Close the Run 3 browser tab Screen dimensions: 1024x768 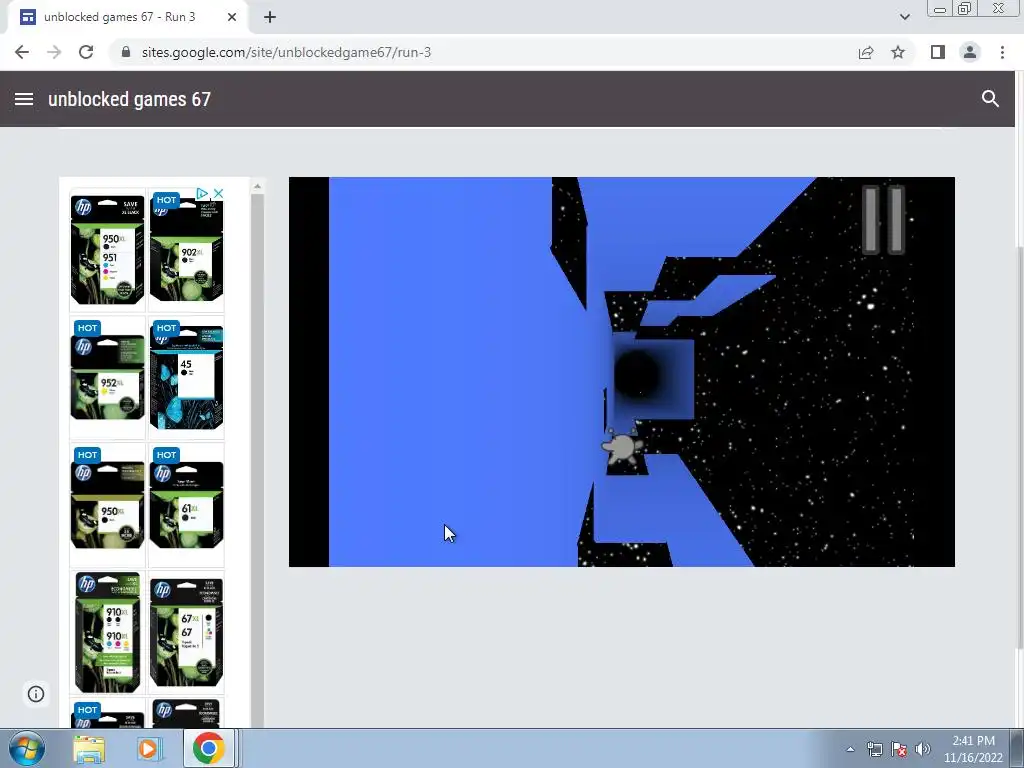coord(232,17)
